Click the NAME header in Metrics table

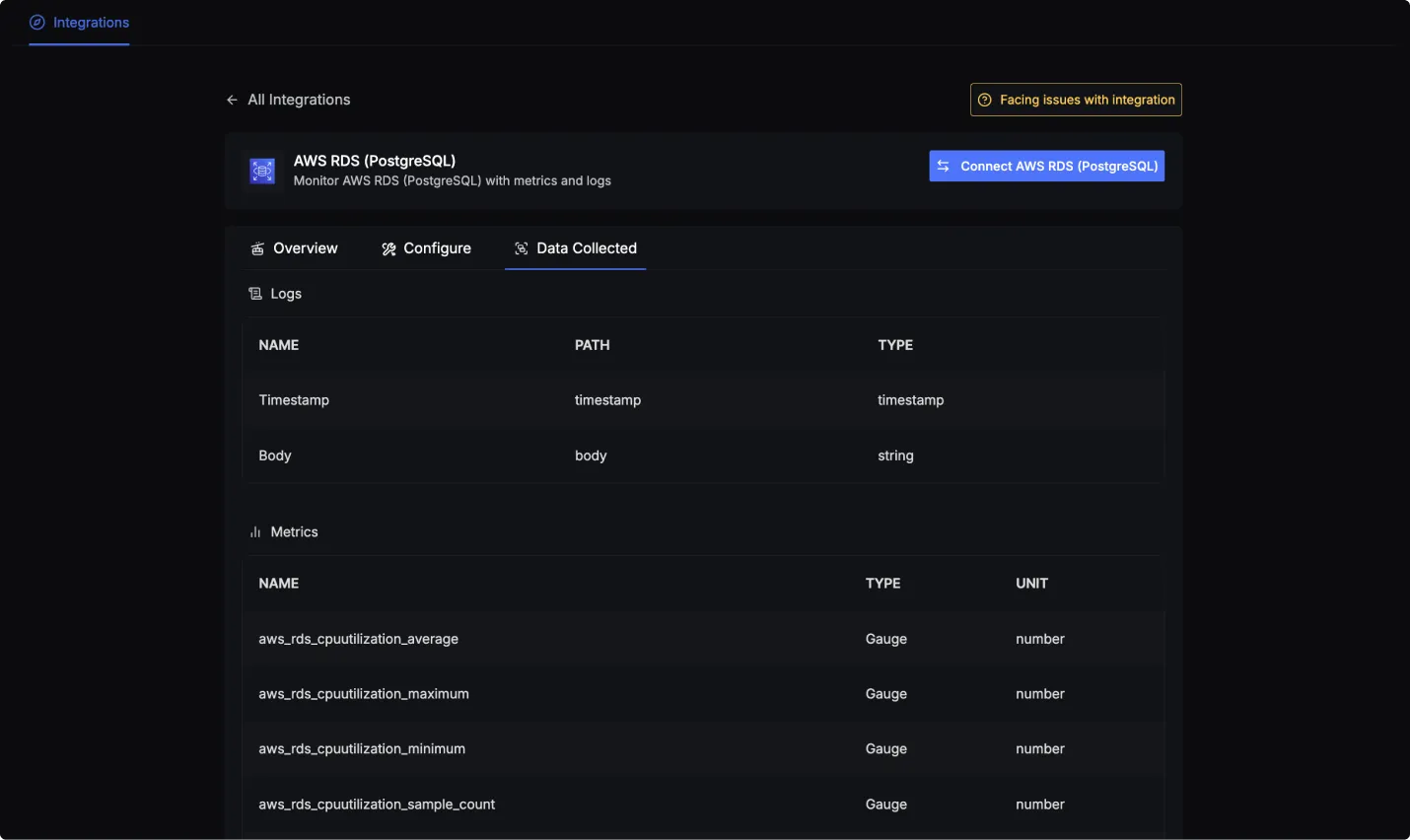[x=279, y=584]
